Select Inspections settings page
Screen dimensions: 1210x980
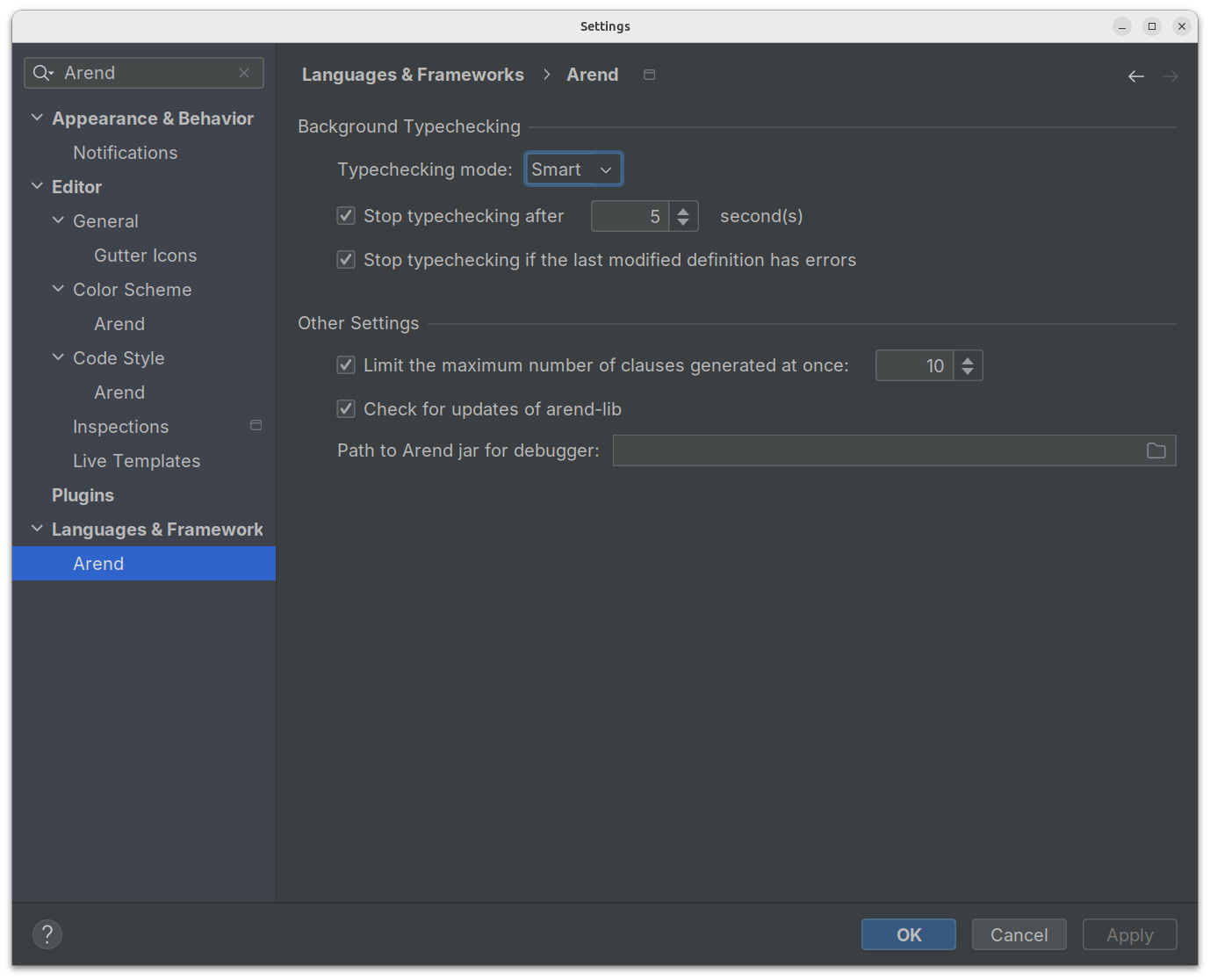tap(121, 427)
